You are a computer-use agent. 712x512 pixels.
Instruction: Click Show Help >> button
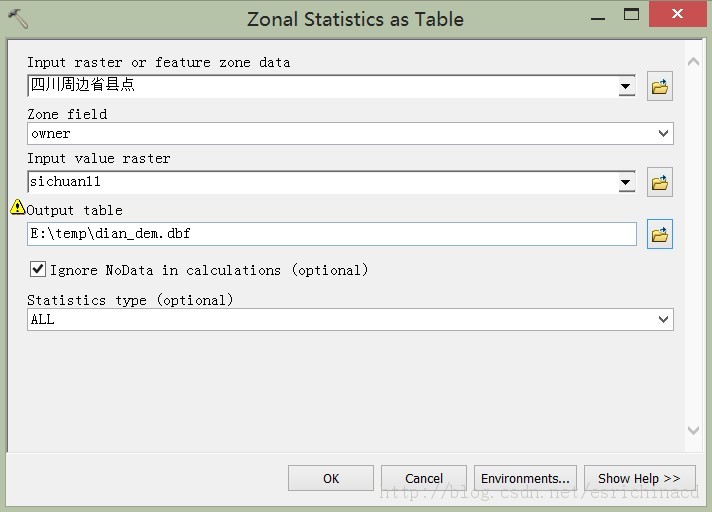tap(639, 478)
